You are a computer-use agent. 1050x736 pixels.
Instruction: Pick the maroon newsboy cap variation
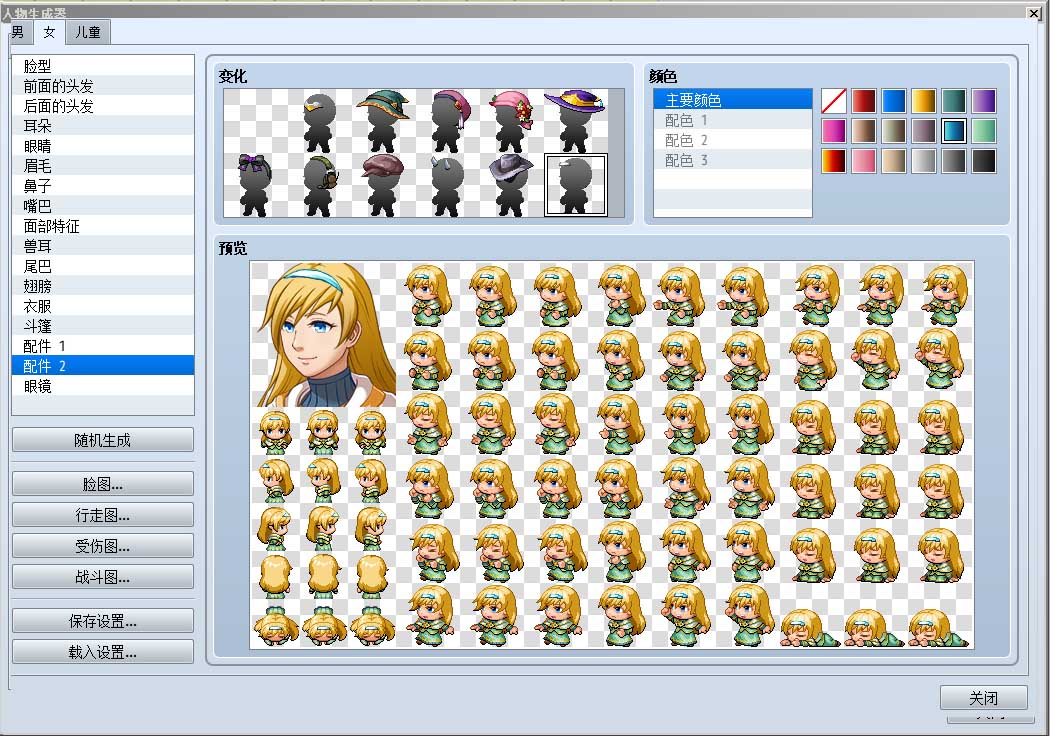pyautogui.click(x=382, y=185)
